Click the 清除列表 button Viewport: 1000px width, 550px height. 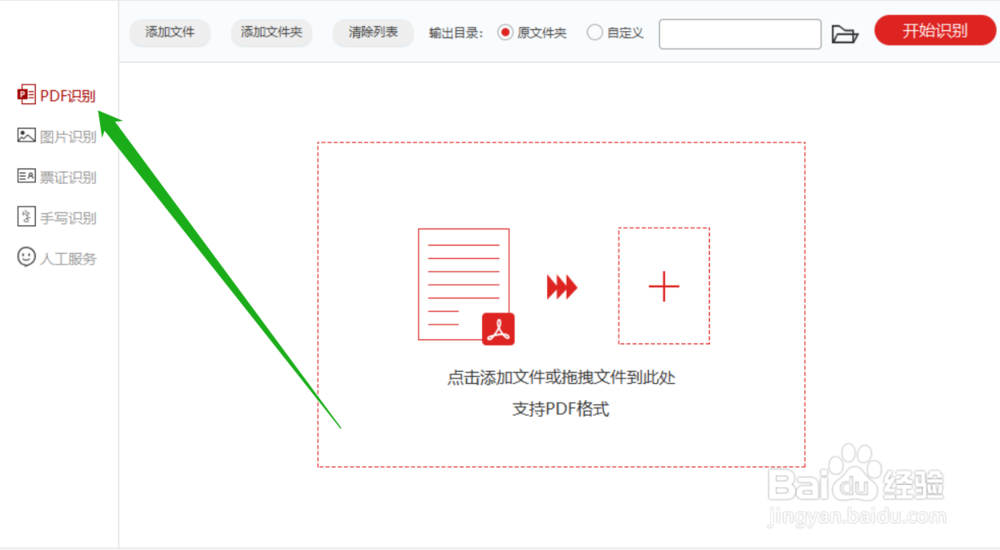(x=373, y=33)
